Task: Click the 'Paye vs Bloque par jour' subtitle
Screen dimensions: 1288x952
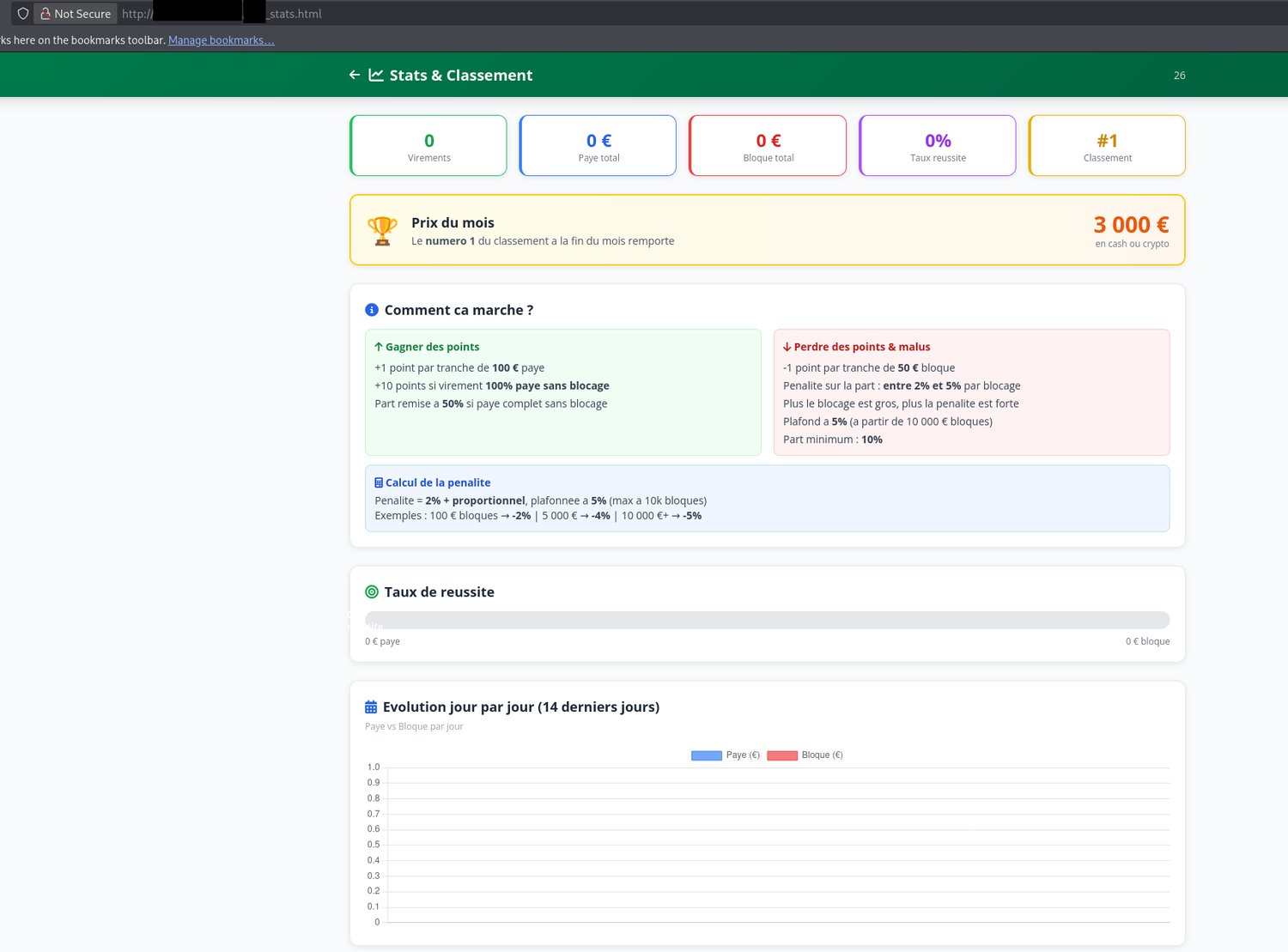Action: (x=414, y=726)
